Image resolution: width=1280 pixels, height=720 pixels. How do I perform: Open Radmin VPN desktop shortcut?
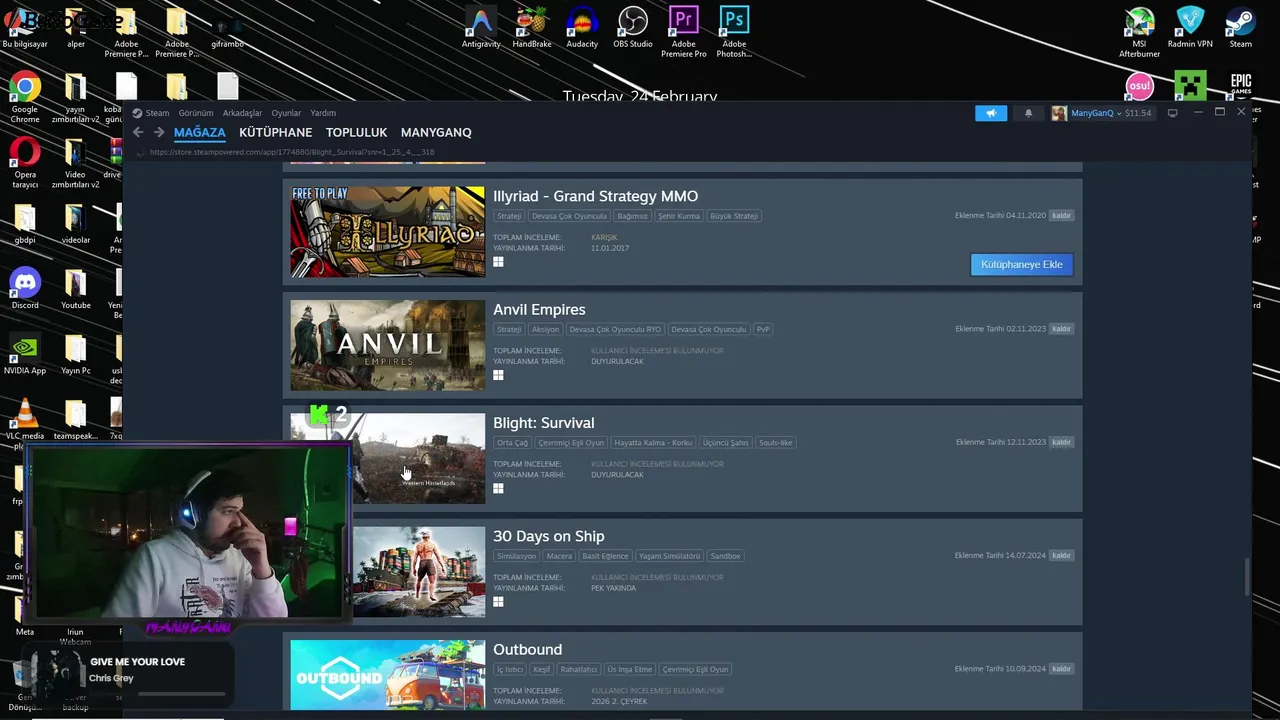[x=1190, y=28]
